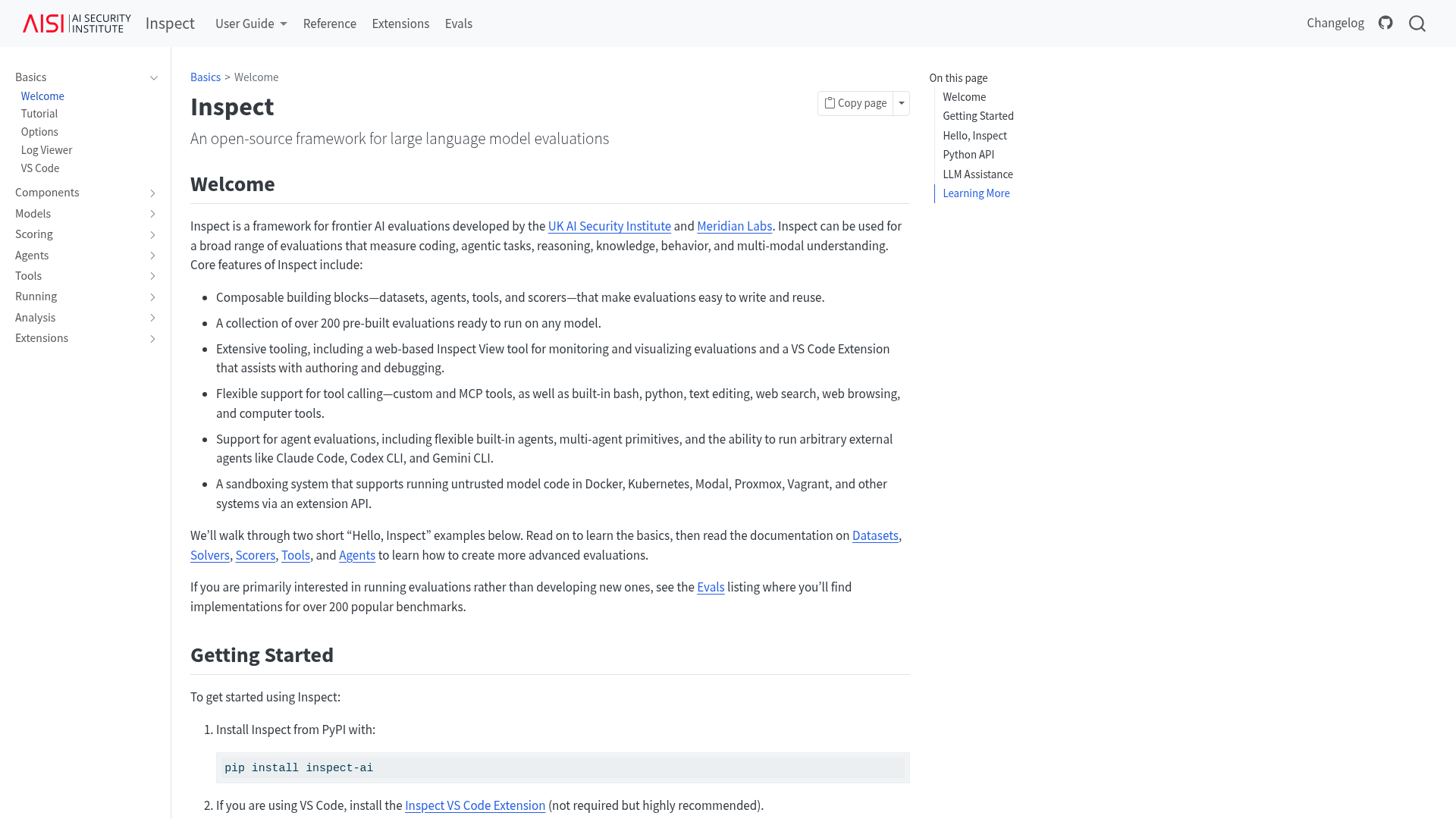Open the search magnifier icon
1456x819 pixels.
(x=1417, y=24)
